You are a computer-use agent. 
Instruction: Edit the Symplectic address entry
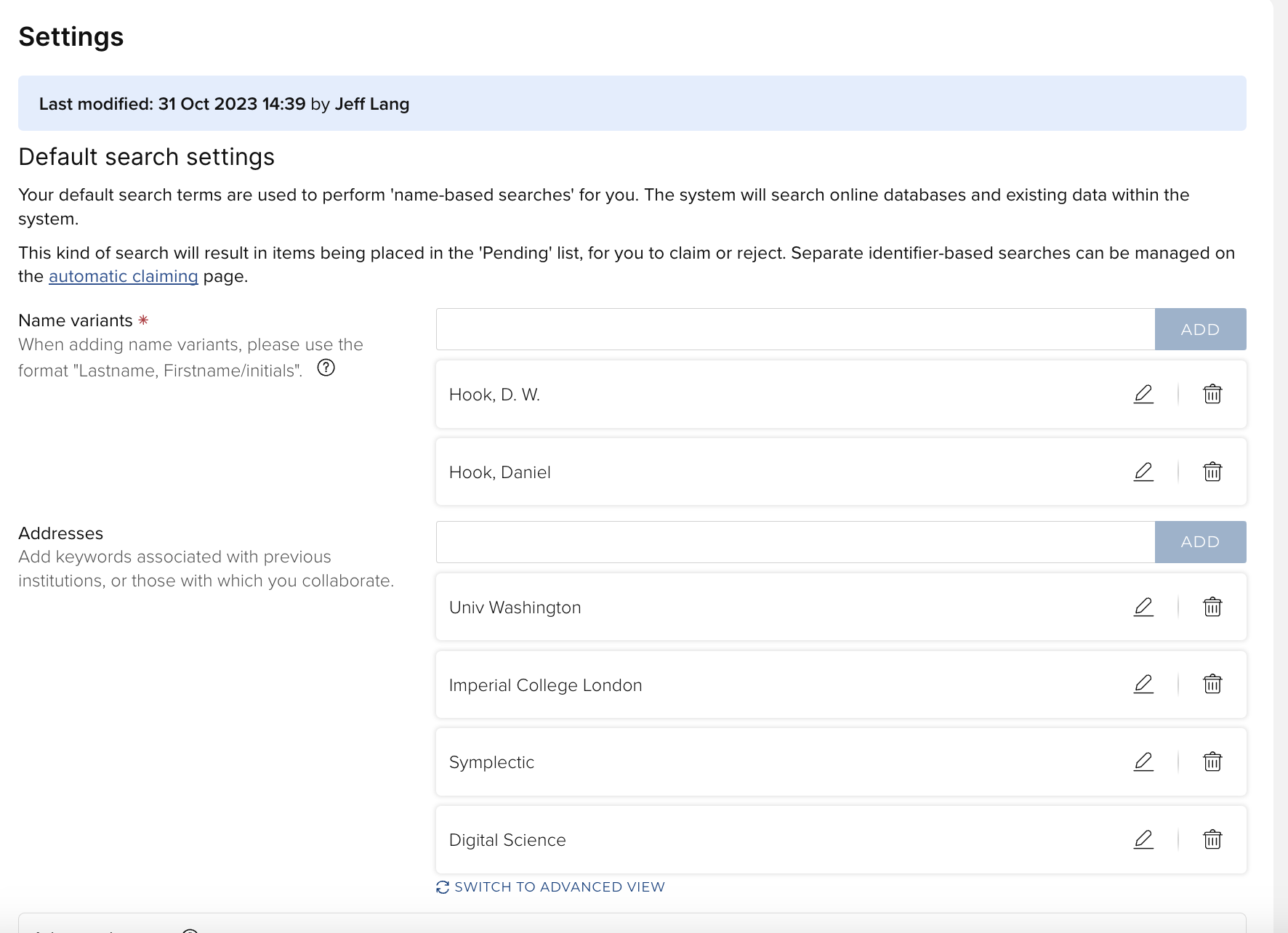click(1143, 762)
